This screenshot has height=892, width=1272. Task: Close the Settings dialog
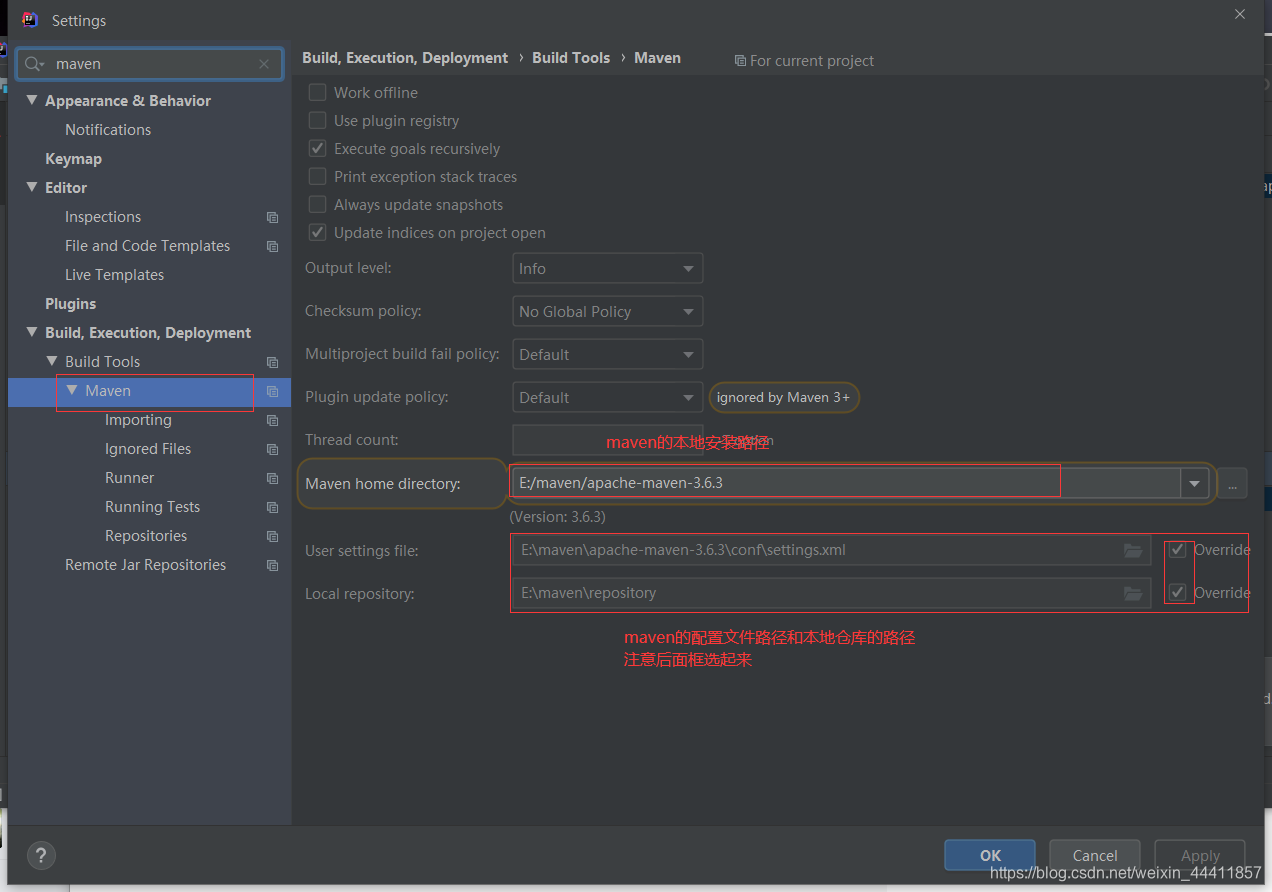[1240, 15]
